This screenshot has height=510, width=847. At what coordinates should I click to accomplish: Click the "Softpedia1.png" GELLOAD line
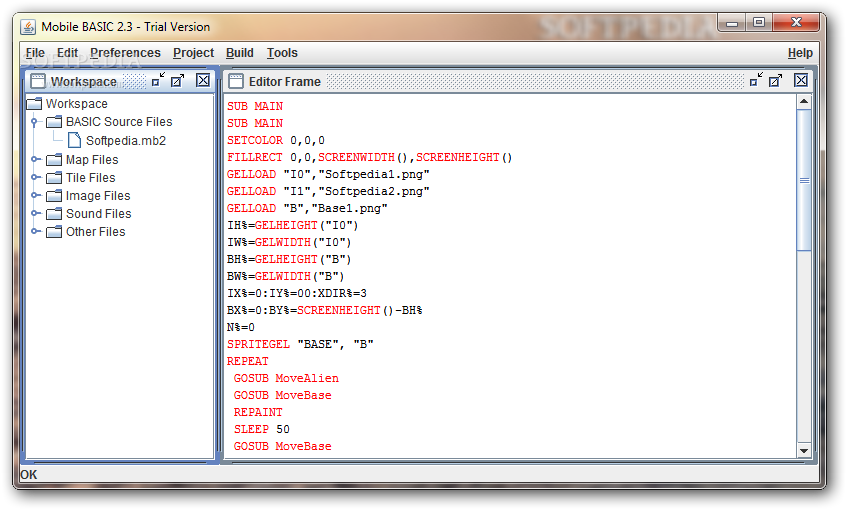pos(328,175)
